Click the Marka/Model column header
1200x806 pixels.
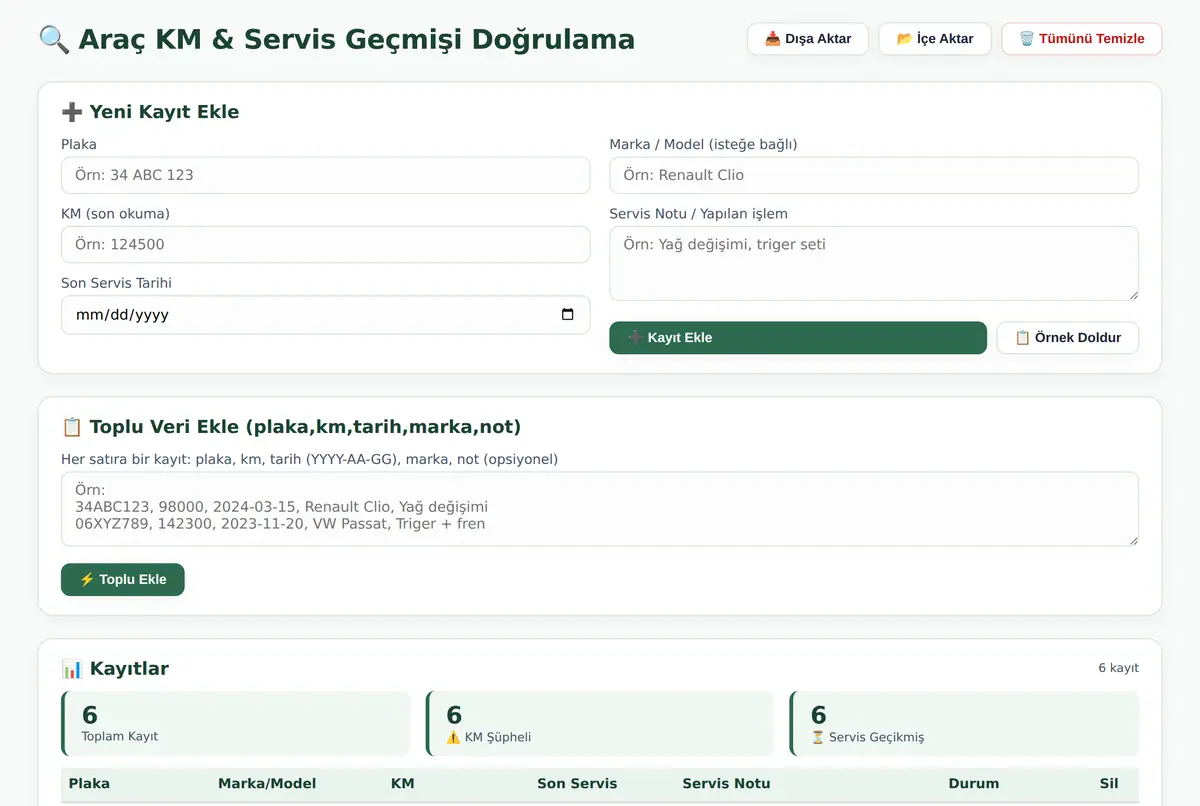pyautogui.click(x=267, y=783)
